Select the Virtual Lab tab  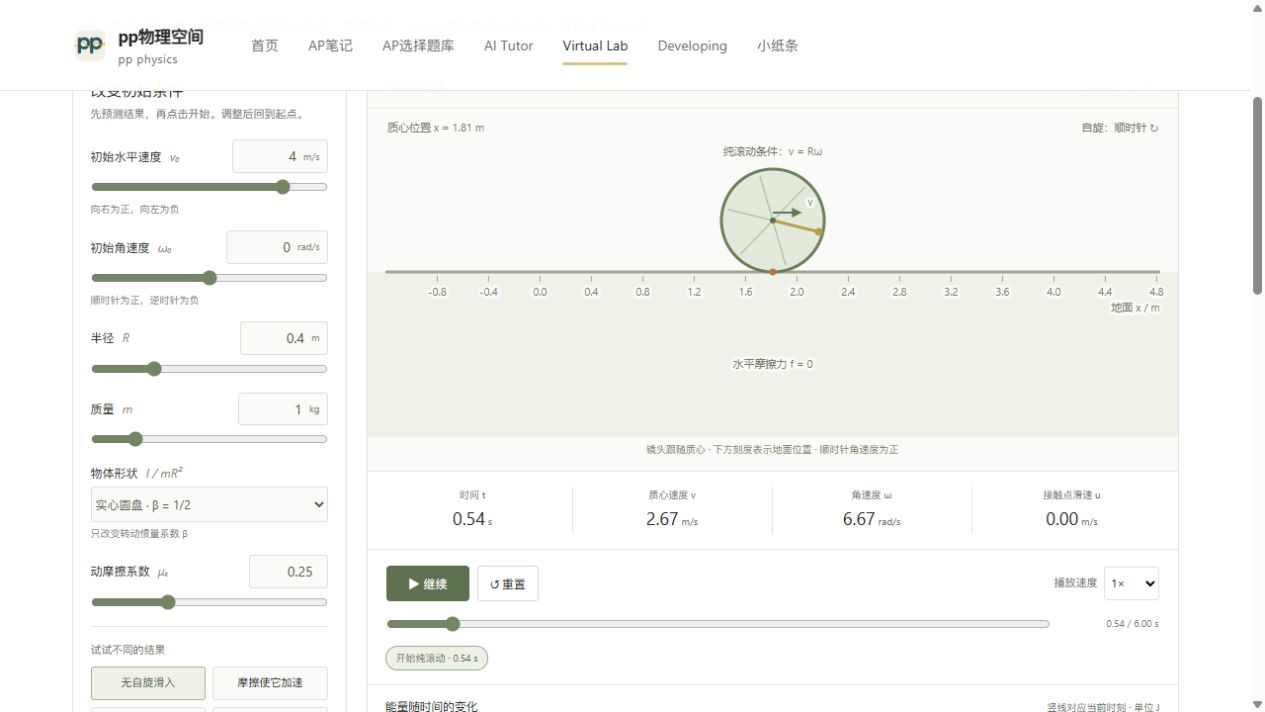[595, 46]
